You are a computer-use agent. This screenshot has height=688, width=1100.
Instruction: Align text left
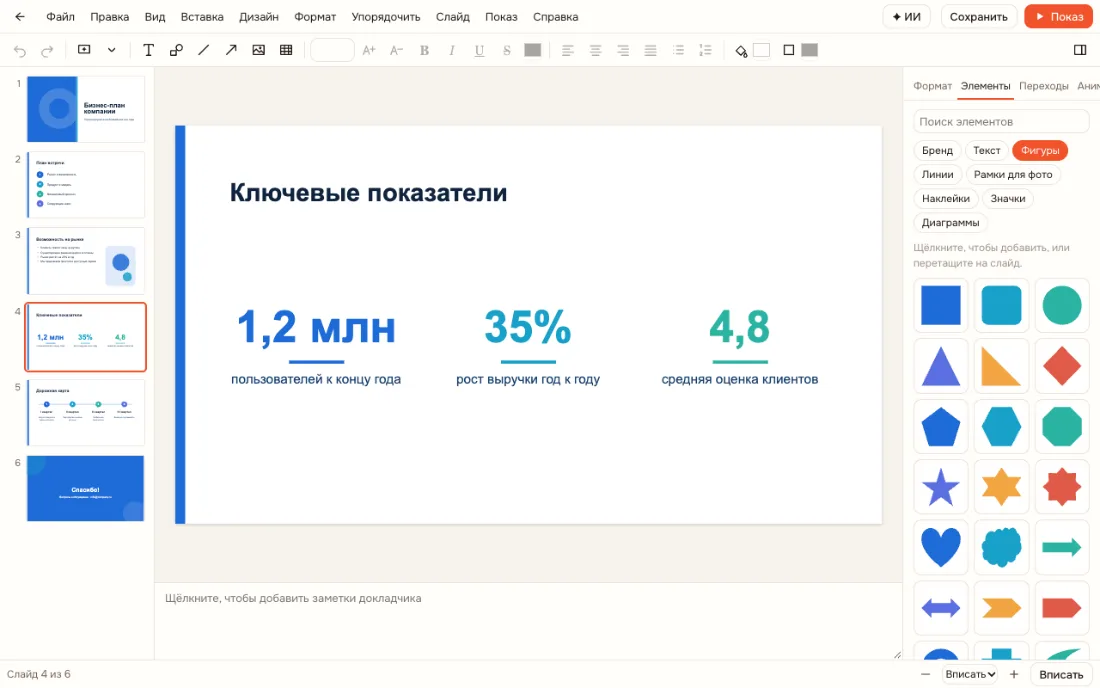point(568,50)
